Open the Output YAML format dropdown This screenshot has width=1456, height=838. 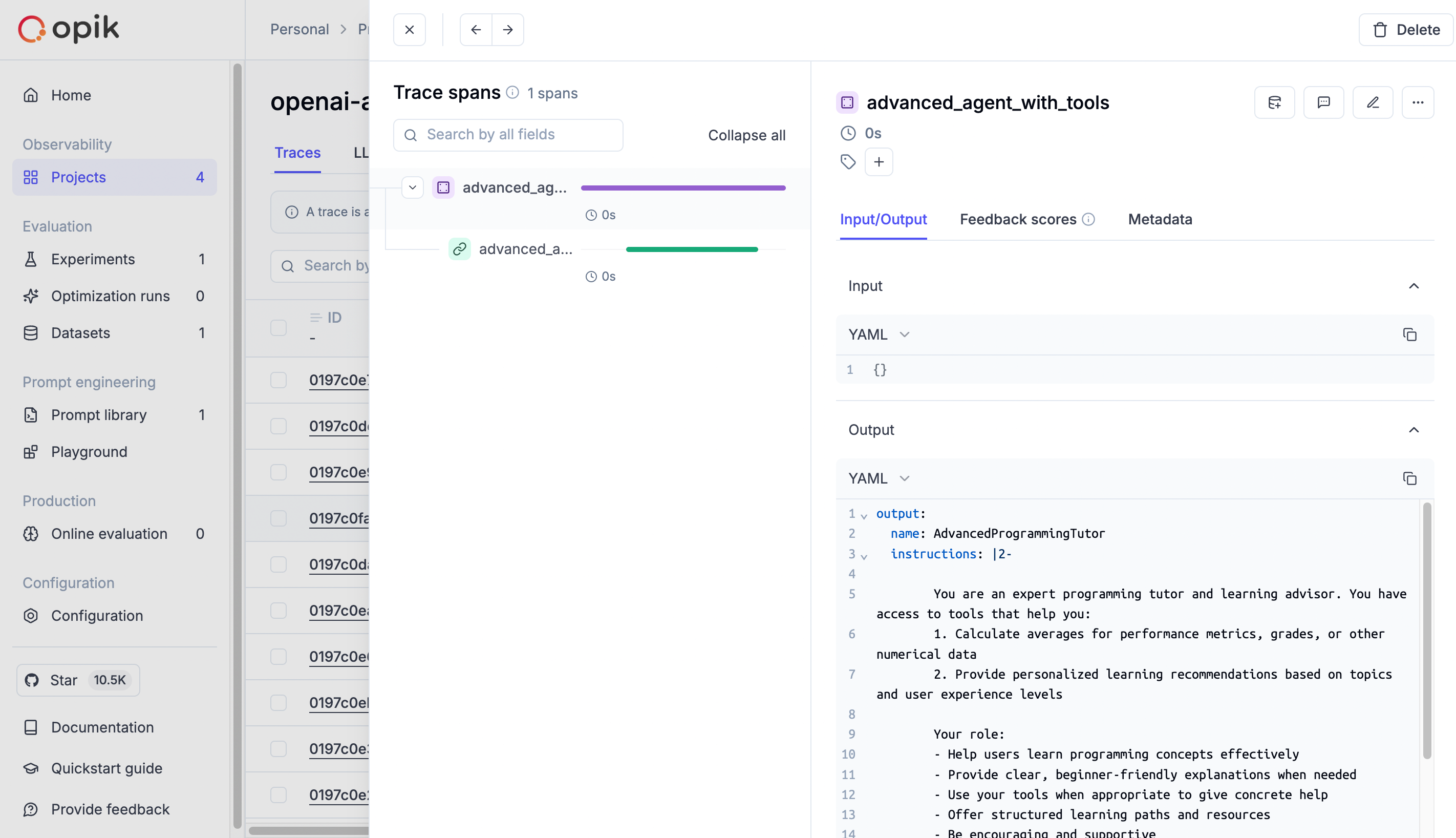[878, 478]
